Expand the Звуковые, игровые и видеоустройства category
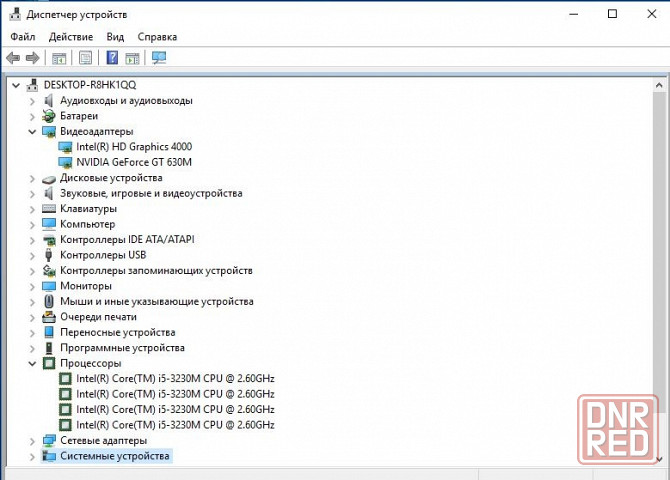Image resolution: width=670 pixels, height=480 pixels. (32, 194)
